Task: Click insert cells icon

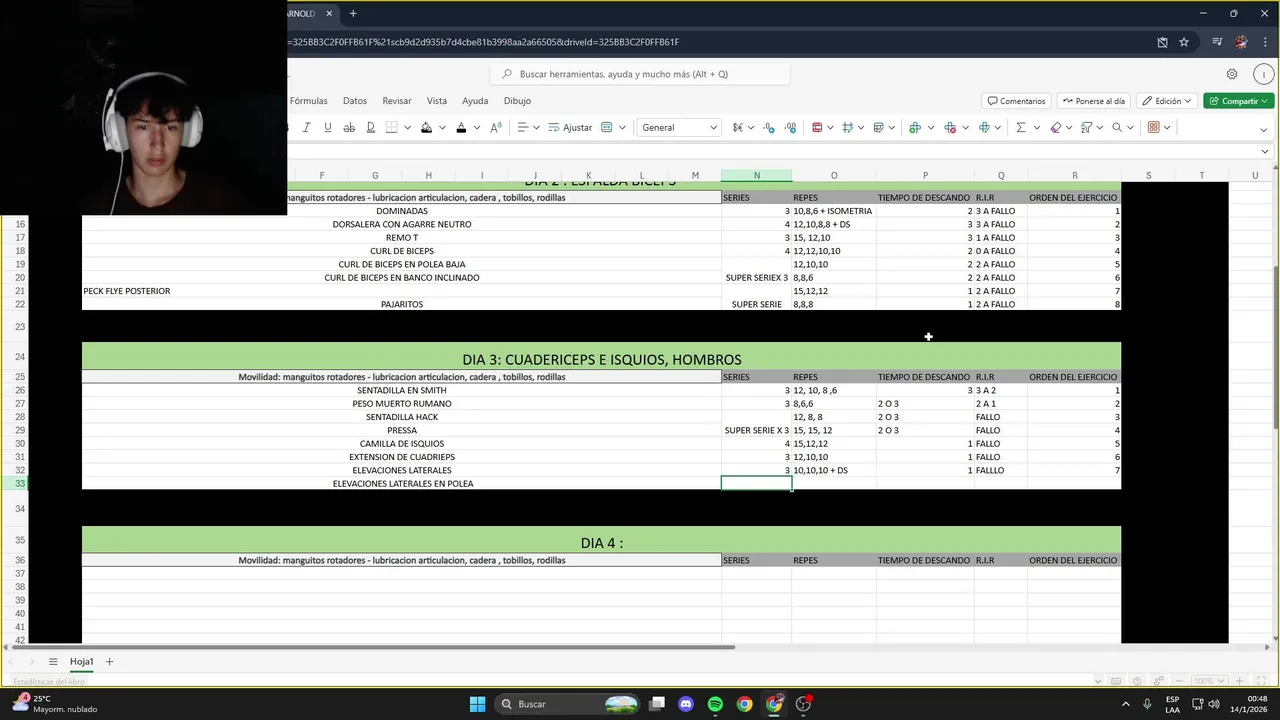Action: pyautogui.click(x=914, y=128)
